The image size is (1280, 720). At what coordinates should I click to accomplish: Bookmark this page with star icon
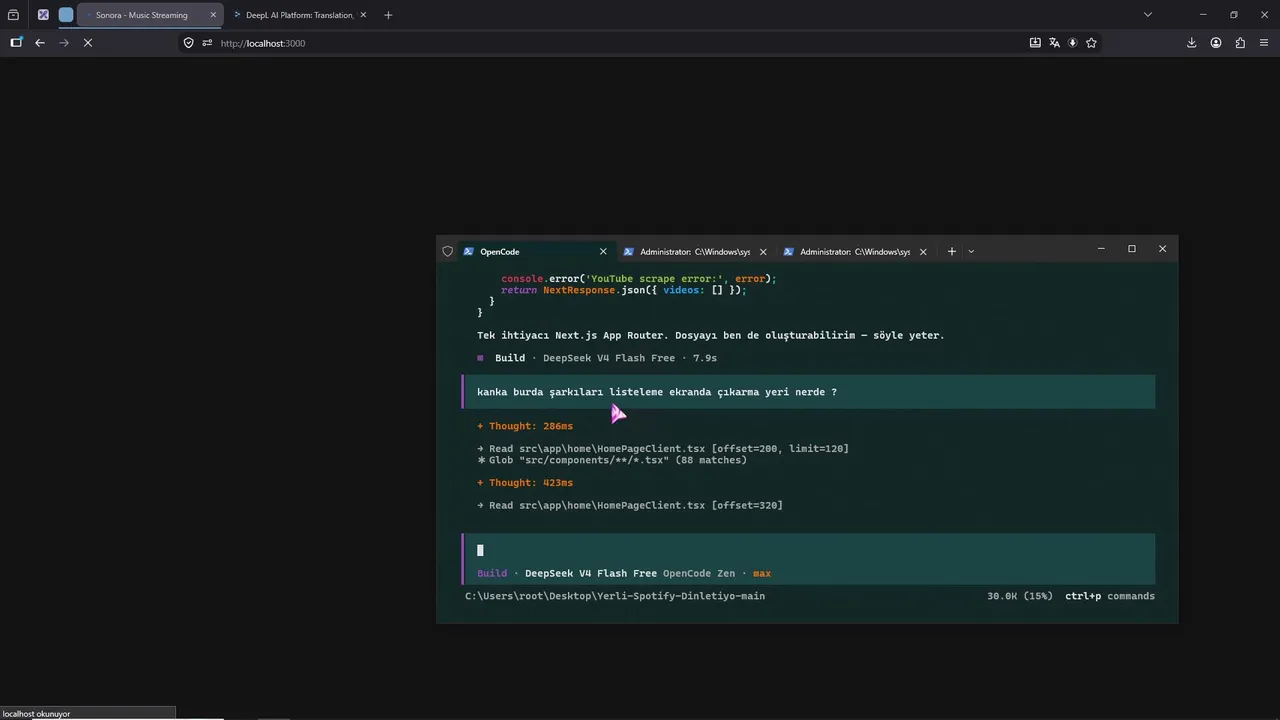pos(1091,43)
